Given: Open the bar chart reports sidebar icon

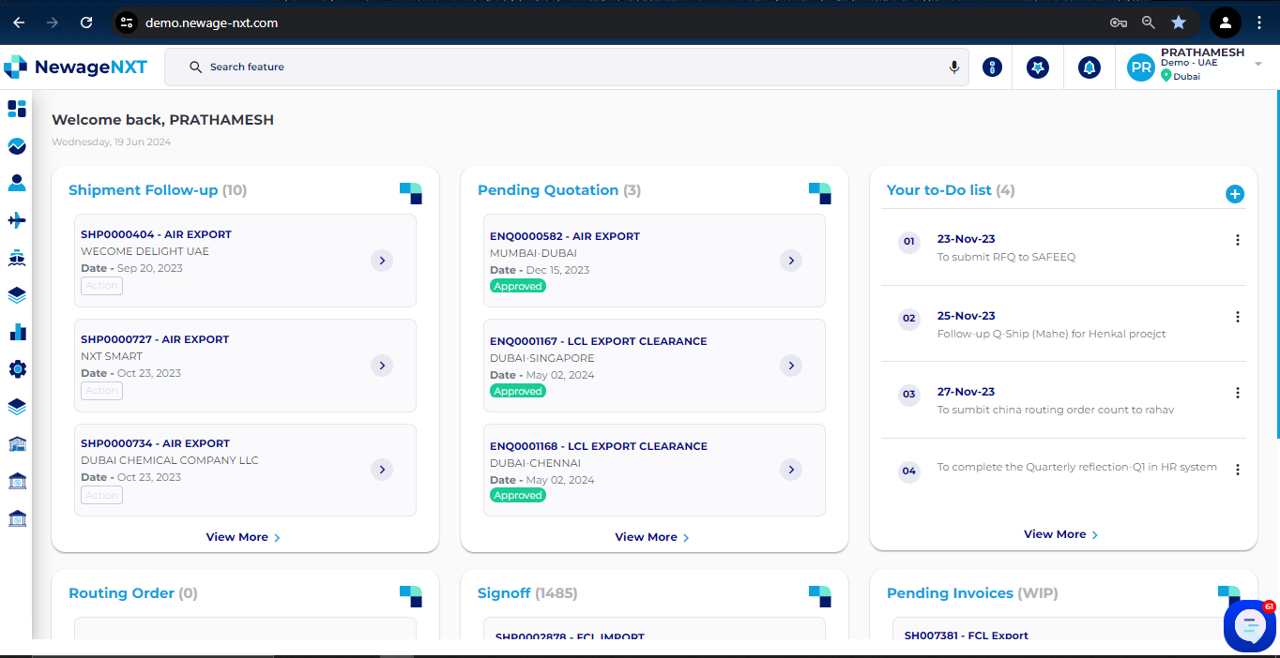Looking at the screenshot, I should pos(16,331).
